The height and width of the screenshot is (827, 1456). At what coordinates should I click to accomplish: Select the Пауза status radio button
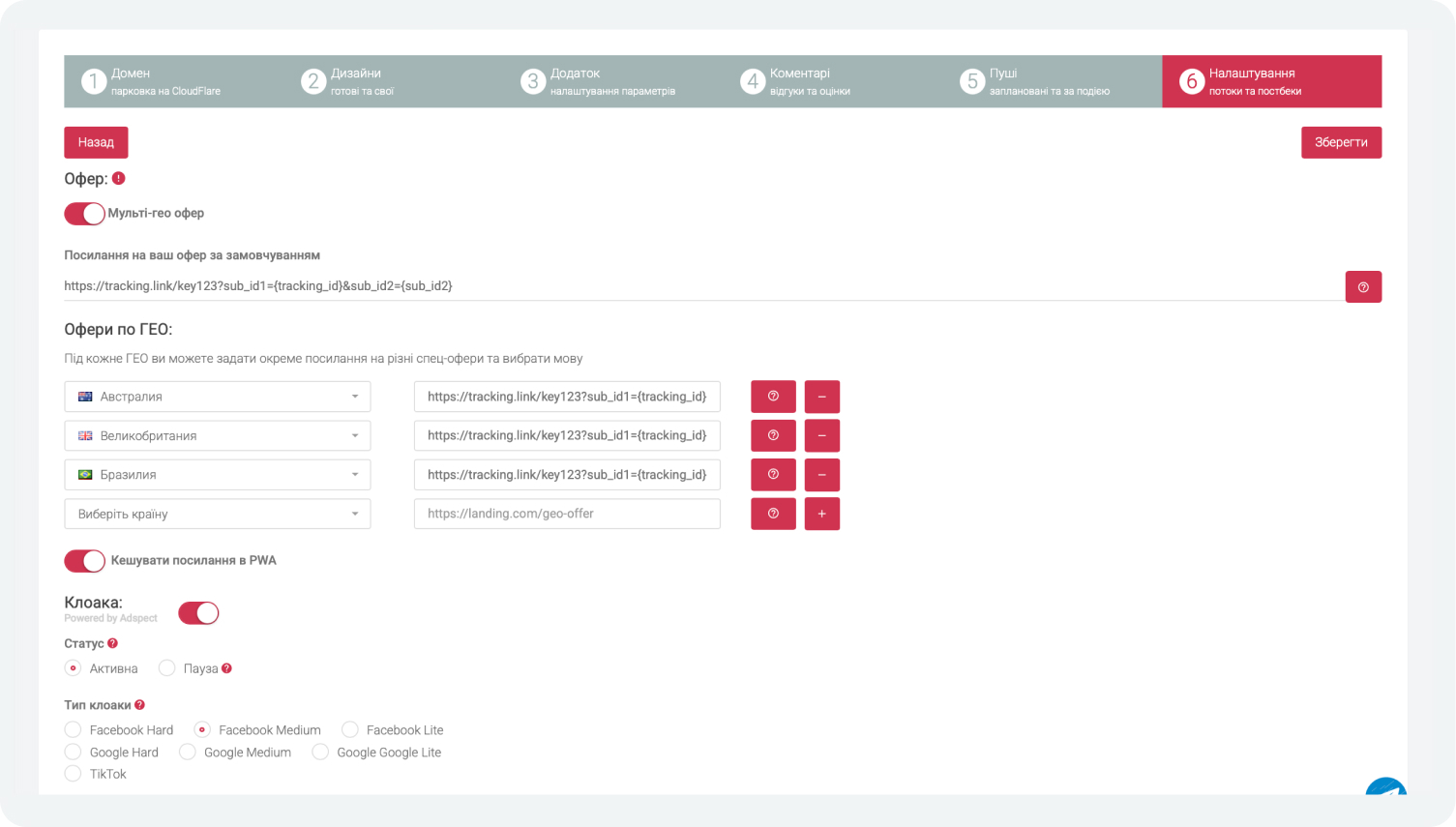click(x=167, y=668)
